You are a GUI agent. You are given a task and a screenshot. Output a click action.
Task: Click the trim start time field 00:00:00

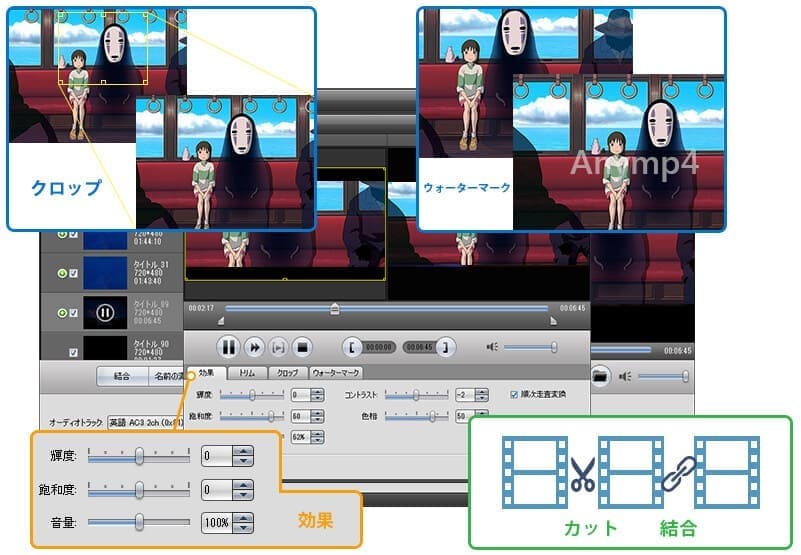point(379,348)
